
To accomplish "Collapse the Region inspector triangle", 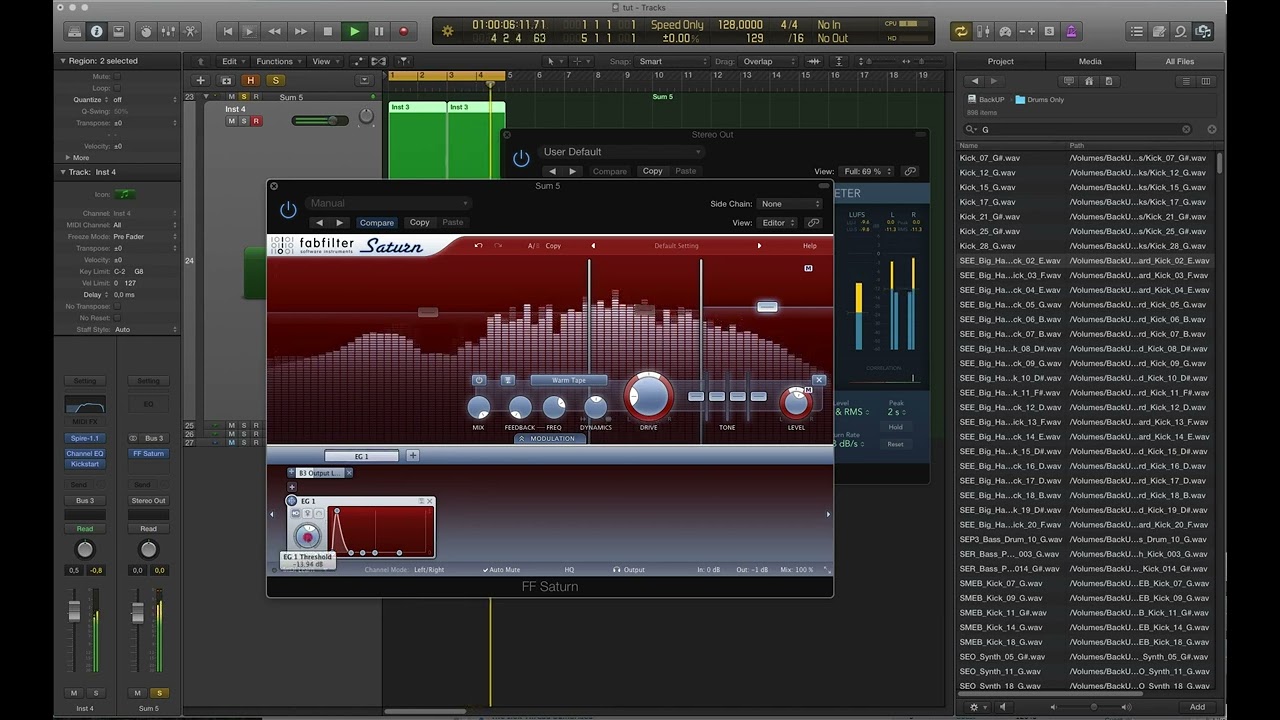I will pyautogui.click(x=62, y=61).
